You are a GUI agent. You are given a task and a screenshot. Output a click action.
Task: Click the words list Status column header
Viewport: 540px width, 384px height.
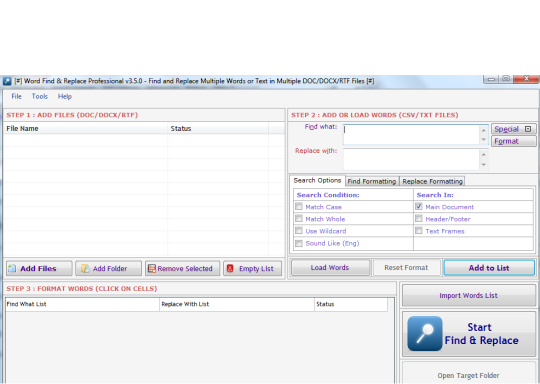[x=351, y=304]
